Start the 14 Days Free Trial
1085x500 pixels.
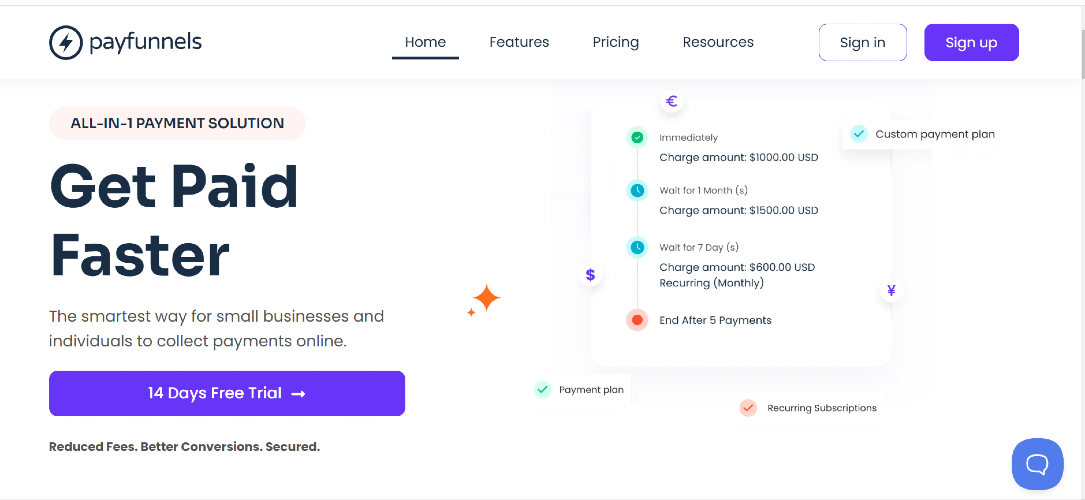(227, 393)
